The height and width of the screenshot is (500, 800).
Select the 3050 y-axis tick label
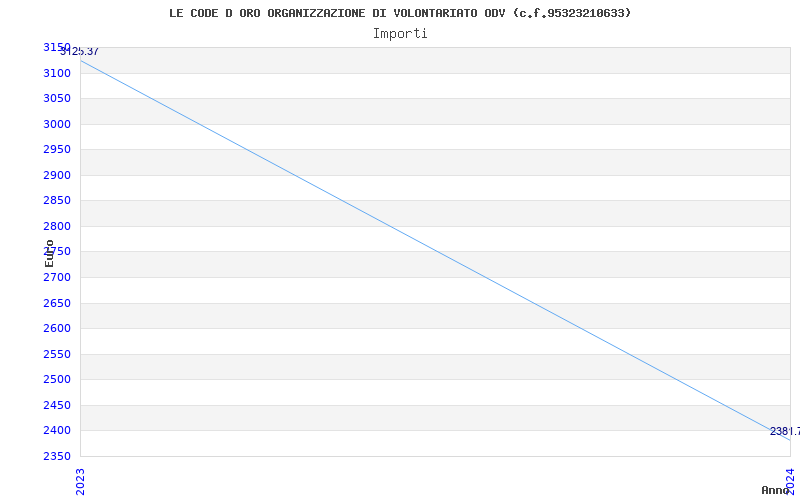pos(57,98)
